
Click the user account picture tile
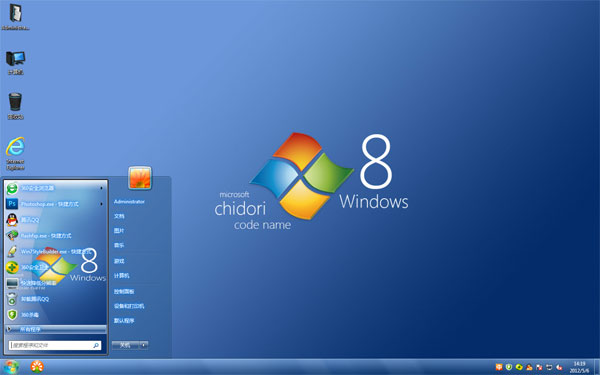(x=140, y=178)
